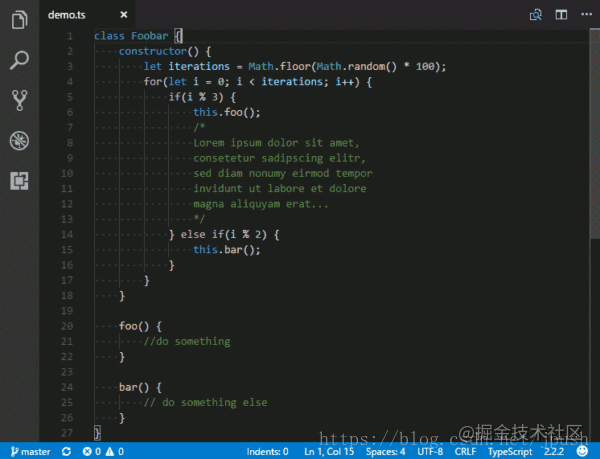Click '//do something' comment
This screenshot has width=600, height=459.
pos(187,342)
